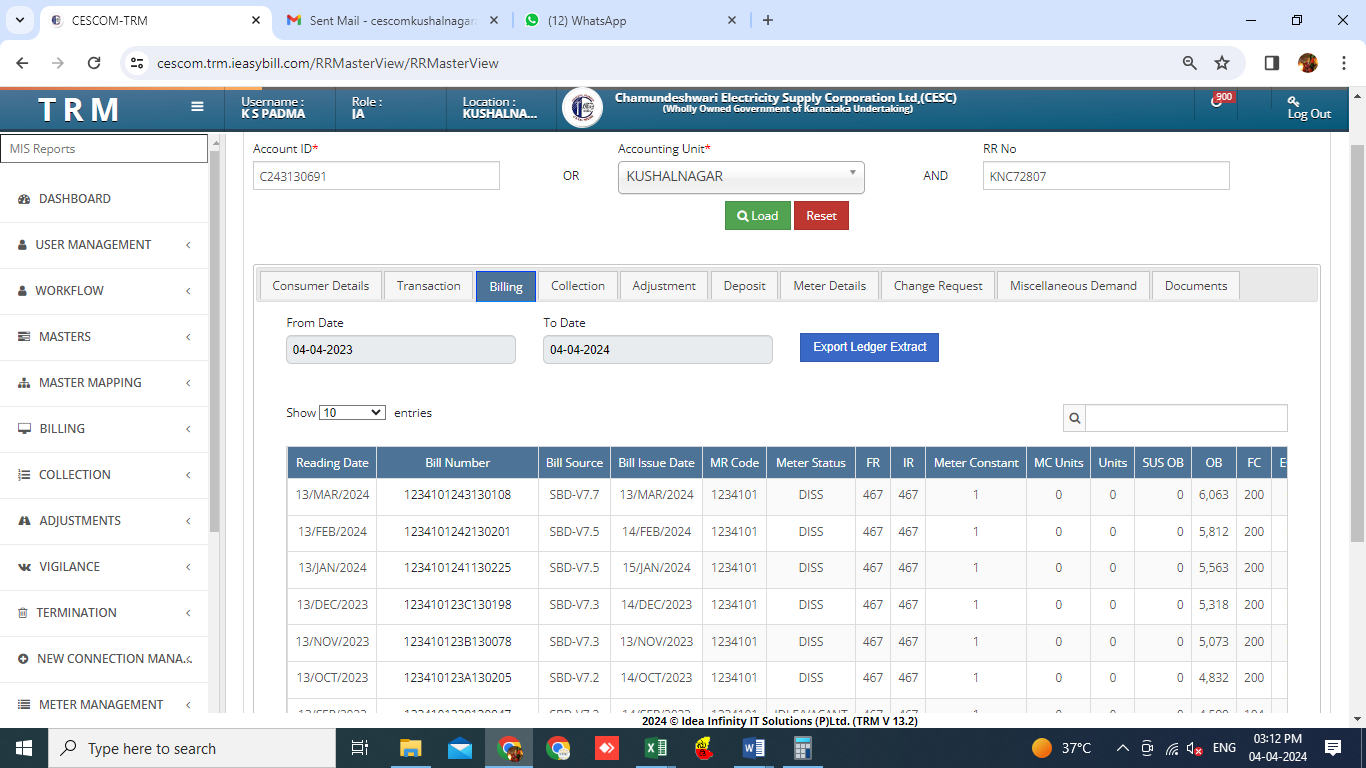Click the Billing monitor icon in sidebar
The image size is (1366, 768).
click(24, 429)
